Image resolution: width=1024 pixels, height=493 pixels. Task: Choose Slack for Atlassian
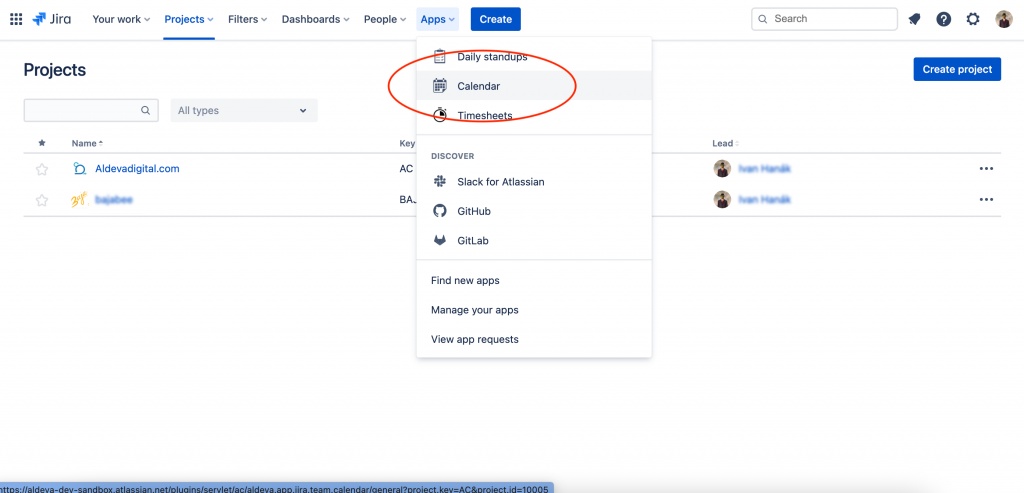pyautogui.click(x=534, y=182)
